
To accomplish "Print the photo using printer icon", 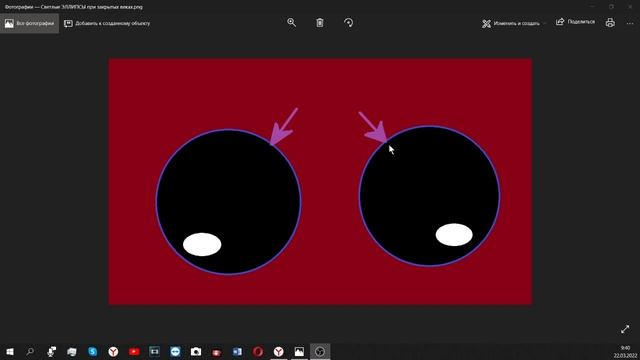I will click(x=610, y=23).
